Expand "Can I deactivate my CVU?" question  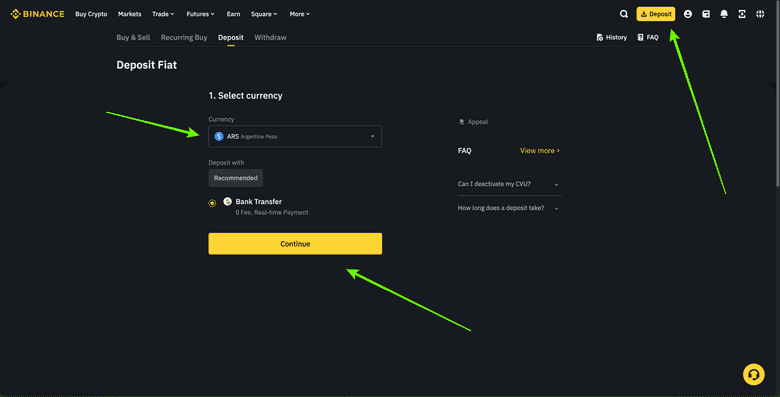point(508,184)
